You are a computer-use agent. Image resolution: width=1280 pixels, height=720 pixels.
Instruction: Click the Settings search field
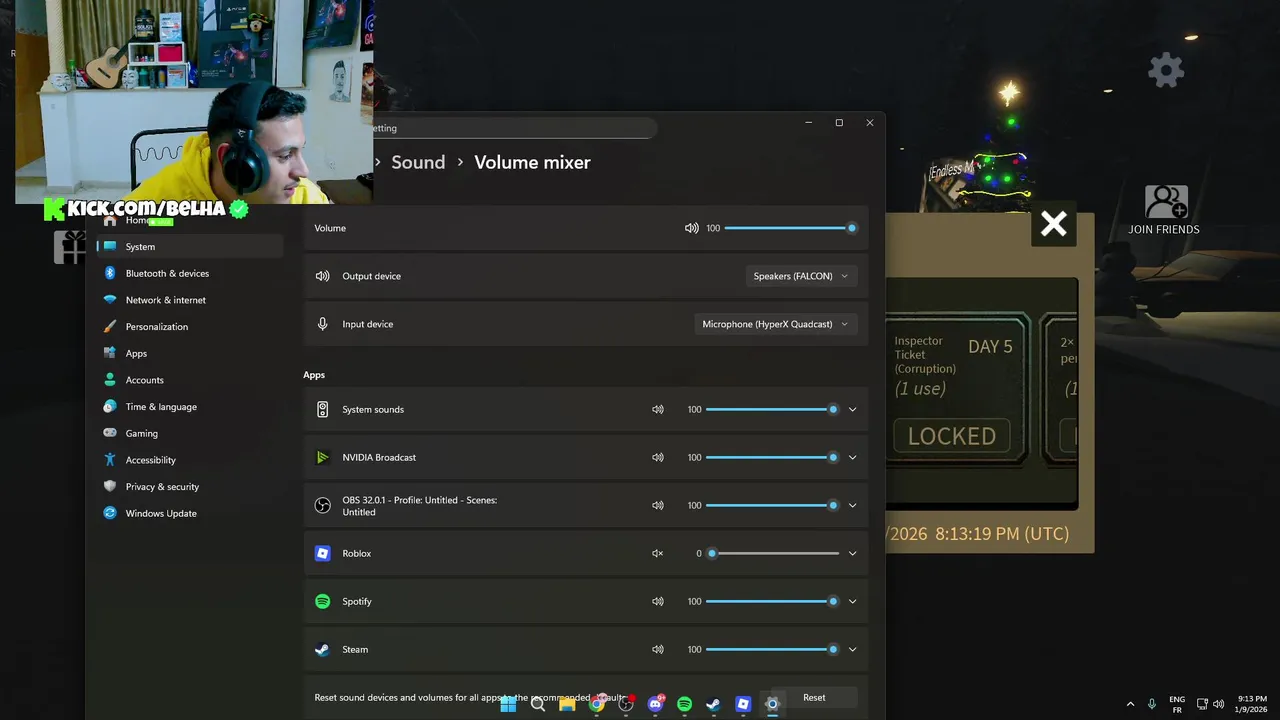[513, 128]
